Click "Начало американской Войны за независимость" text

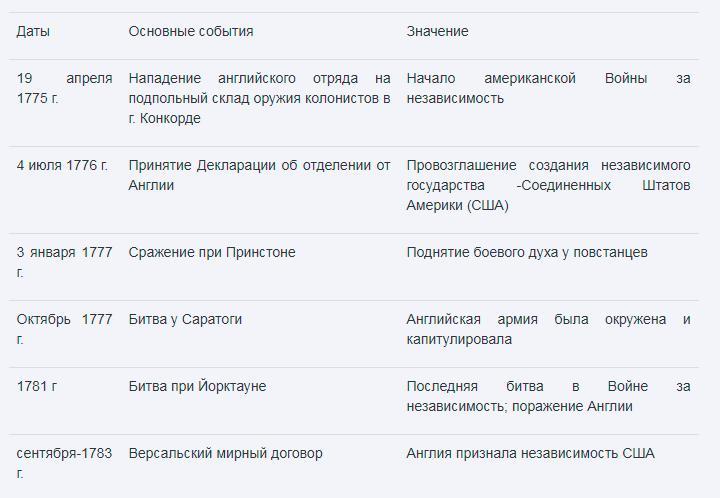pos(548,88)
